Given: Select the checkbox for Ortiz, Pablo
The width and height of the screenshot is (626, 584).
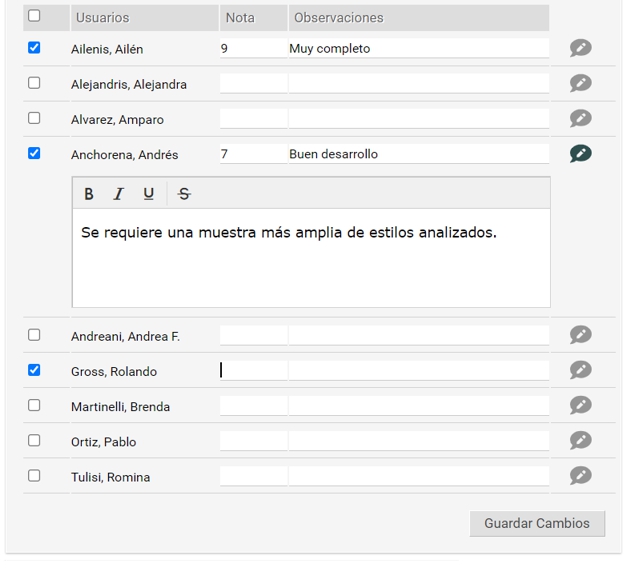Looking at the screenshot, I should (x=34, y=441).
